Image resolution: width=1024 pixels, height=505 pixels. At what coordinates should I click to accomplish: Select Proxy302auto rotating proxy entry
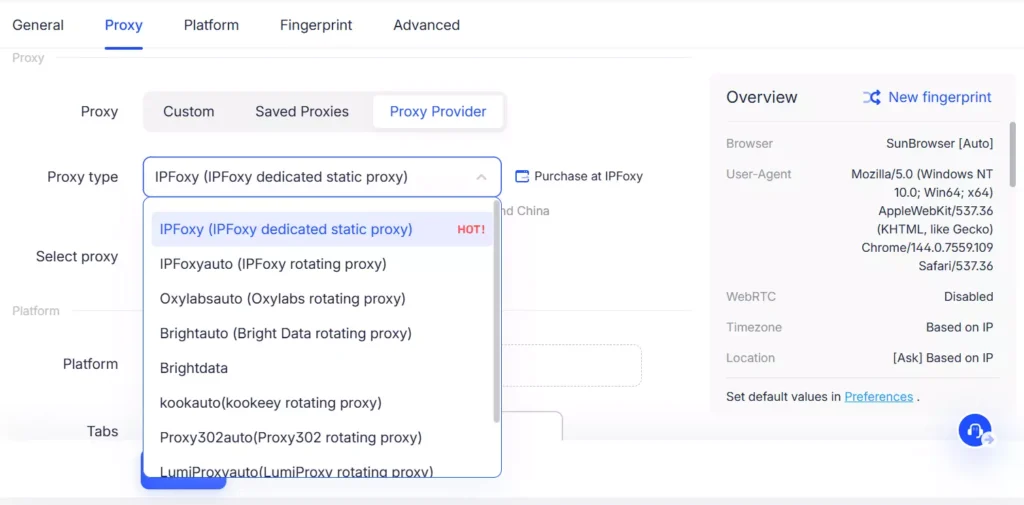291,438
